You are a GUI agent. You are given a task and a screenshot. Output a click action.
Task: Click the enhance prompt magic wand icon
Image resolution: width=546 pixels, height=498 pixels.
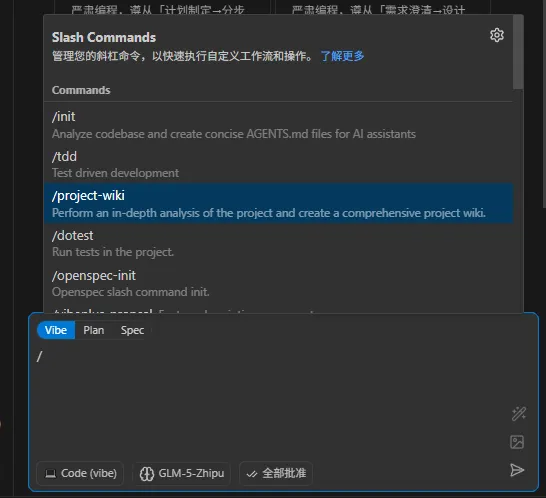coord(518,414)
